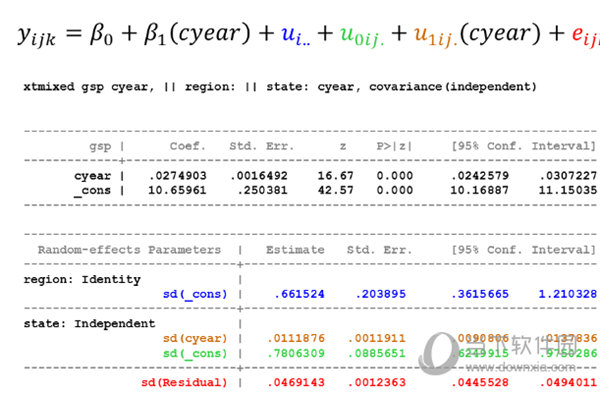Viewport: 600px width, 396px height.
Task: Select the state: Independent row label
Action: point(90,324)
